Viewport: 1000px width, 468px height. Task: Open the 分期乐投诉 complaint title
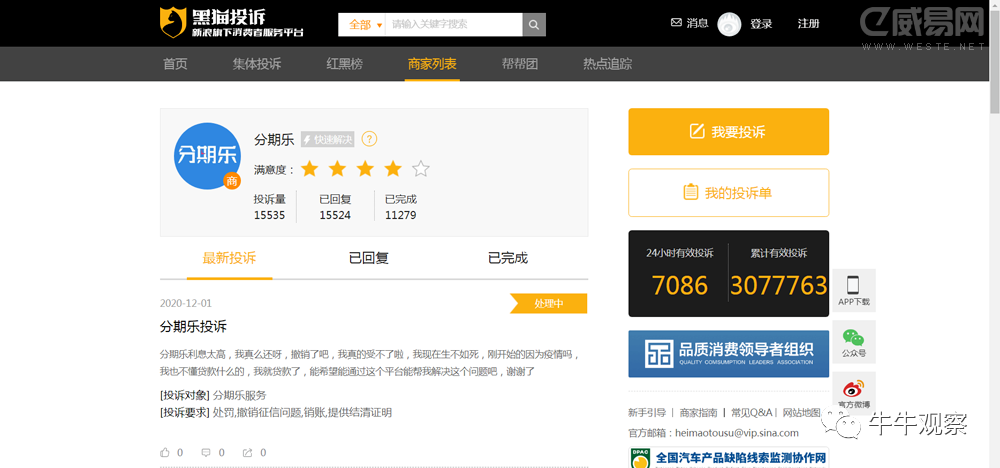pos(193,326)
